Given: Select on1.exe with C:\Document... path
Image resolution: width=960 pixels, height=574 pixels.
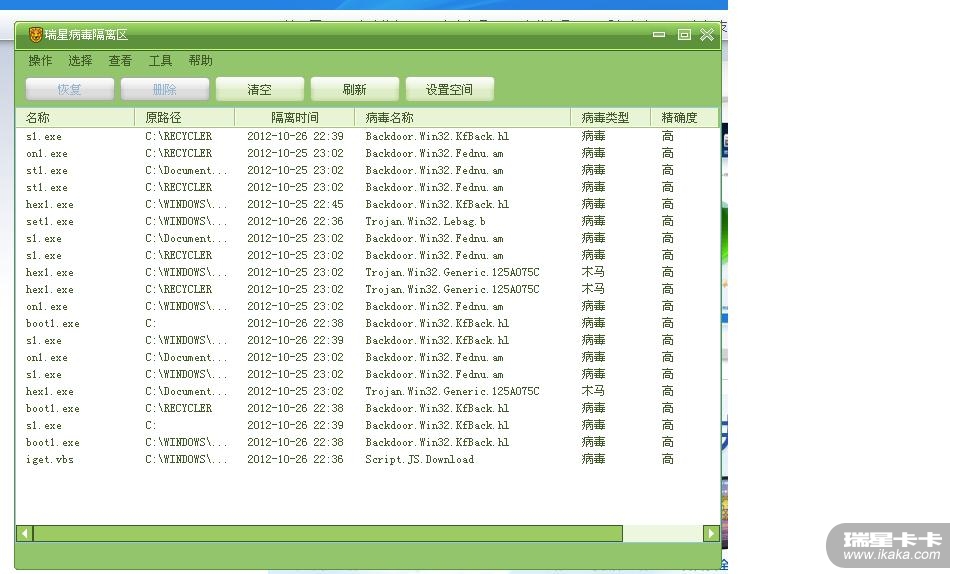Looking at the screenshot, I should point(367,357).
